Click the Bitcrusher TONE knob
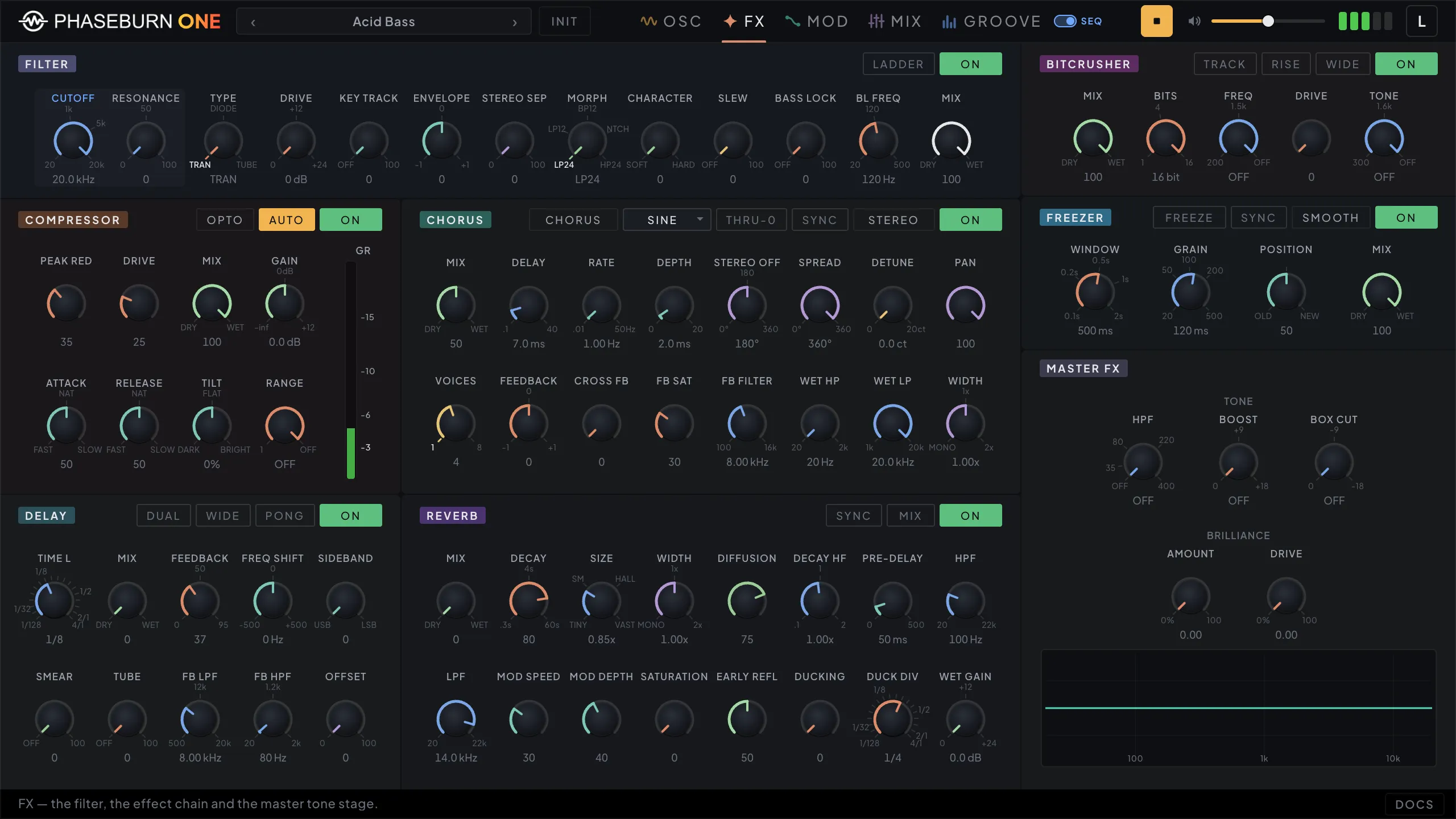This screenshot has width=1456, height=819. (1384, 138)
